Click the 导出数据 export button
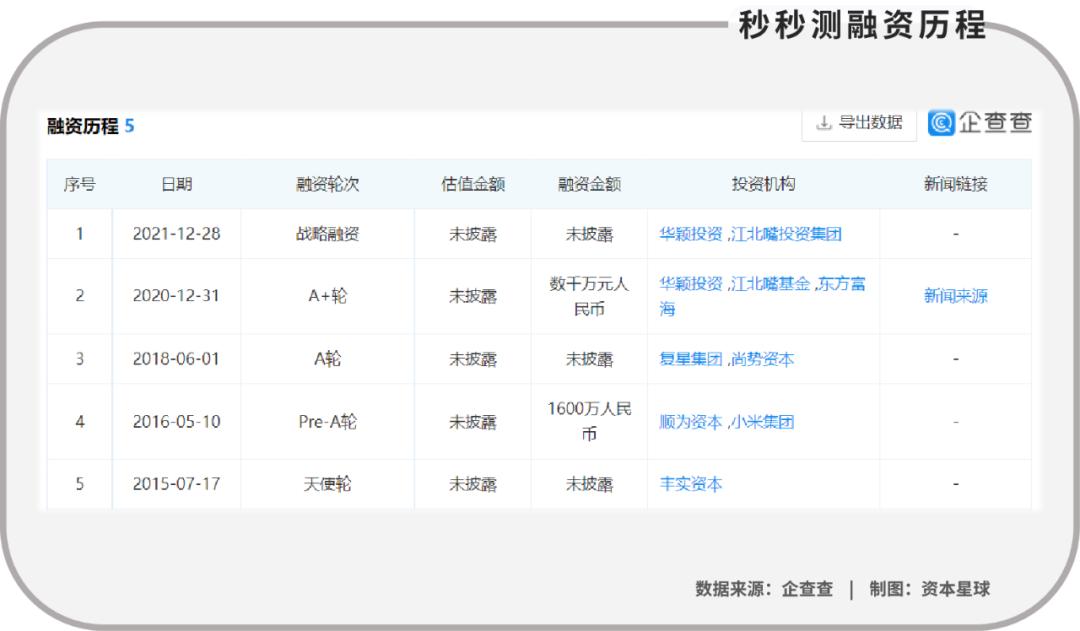This screenshot has height=631, width=1080. (859, 124)
